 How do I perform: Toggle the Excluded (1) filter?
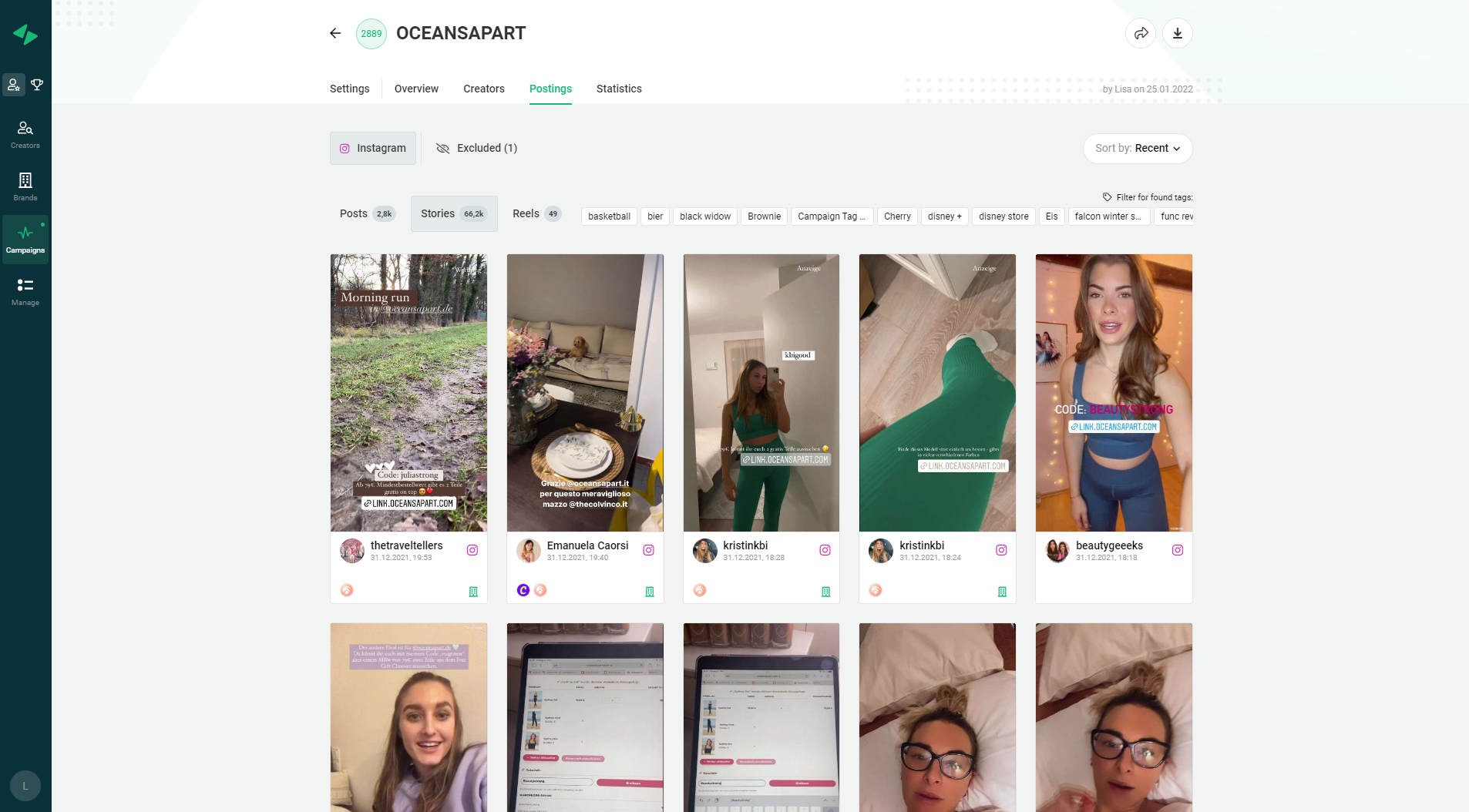coord(476,148)
